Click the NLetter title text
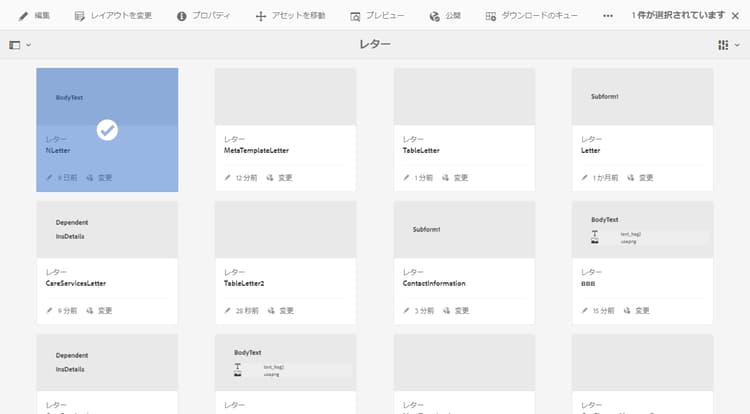The height and width of the screenshot is (414, 750). coord(58,150)
